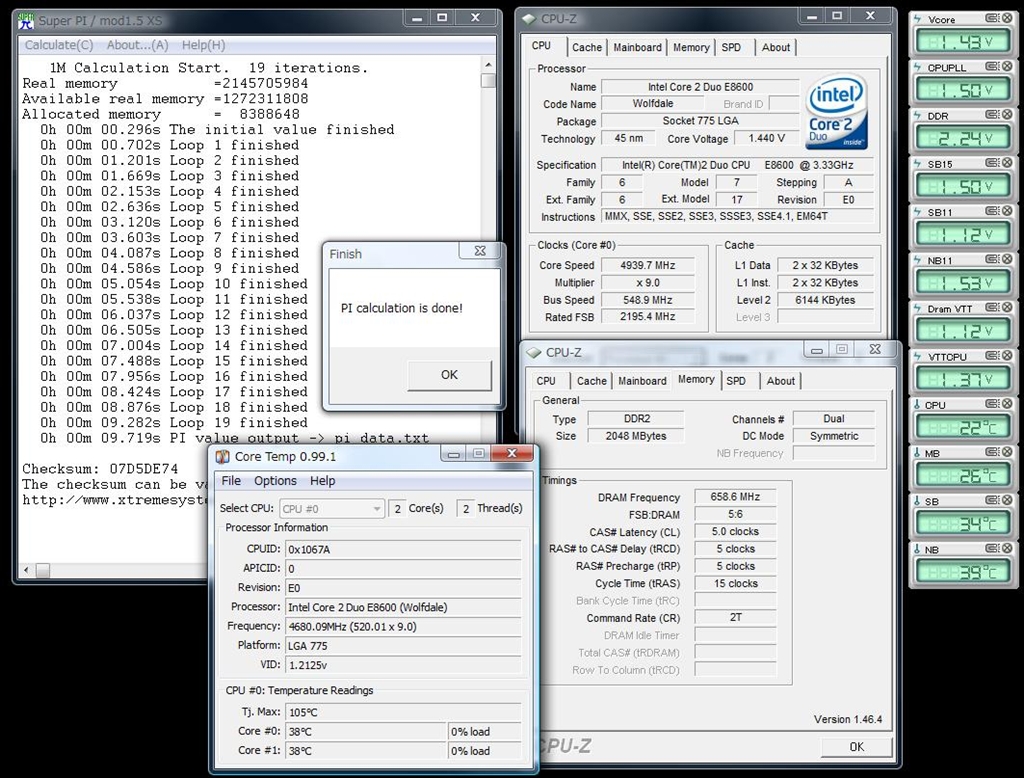Image resolution: width=1024 pixels, height=778 pixels.
Task: Open the Help(H) menu in Super PI
Action: point(203,45)
